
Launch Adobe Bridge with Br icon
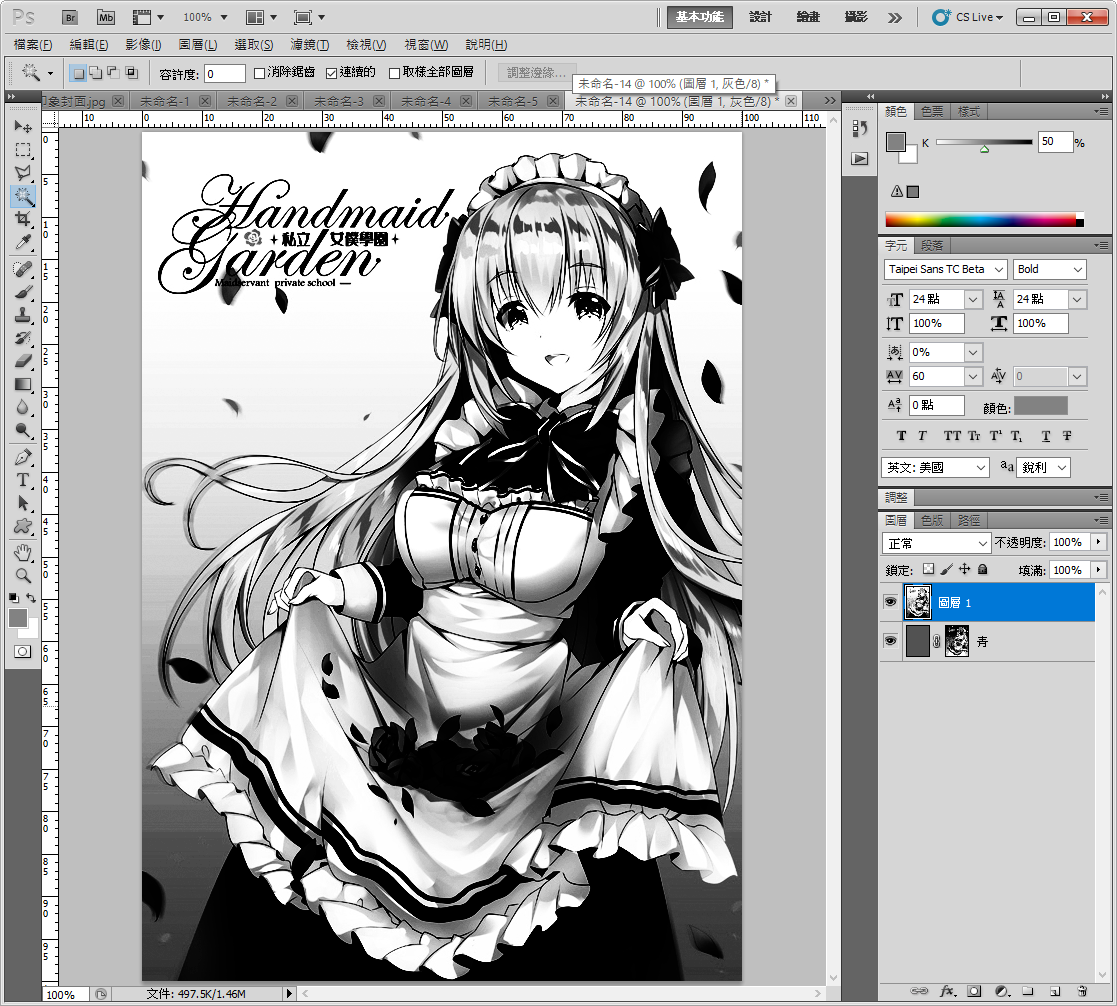click(70, 17)
